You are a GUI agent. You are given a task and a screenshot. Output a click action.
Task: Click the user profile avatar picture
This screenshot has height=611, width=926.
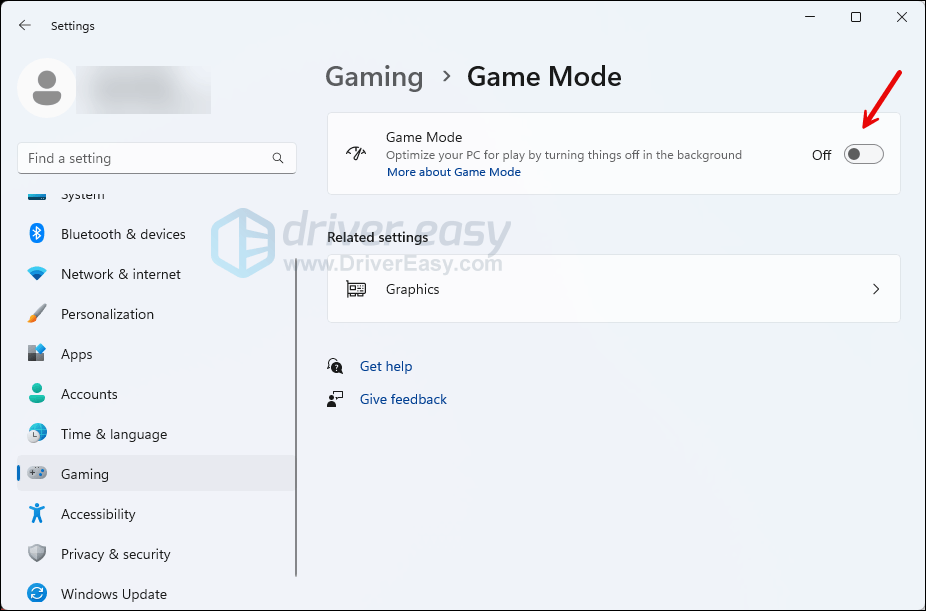tap(46, 88)
